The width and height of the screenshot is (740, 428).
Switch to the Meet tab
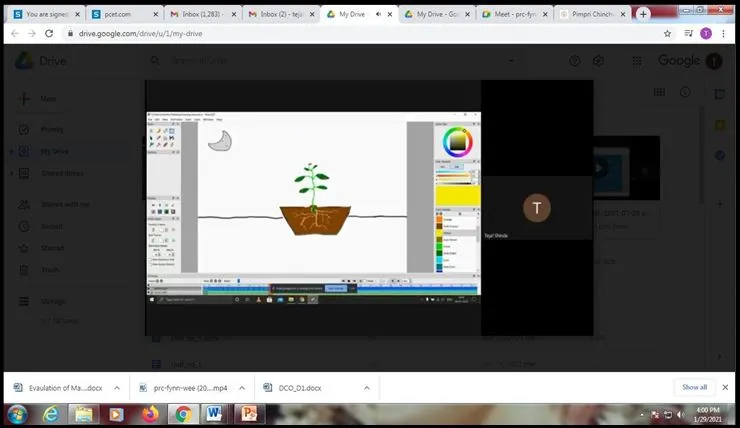514,14
